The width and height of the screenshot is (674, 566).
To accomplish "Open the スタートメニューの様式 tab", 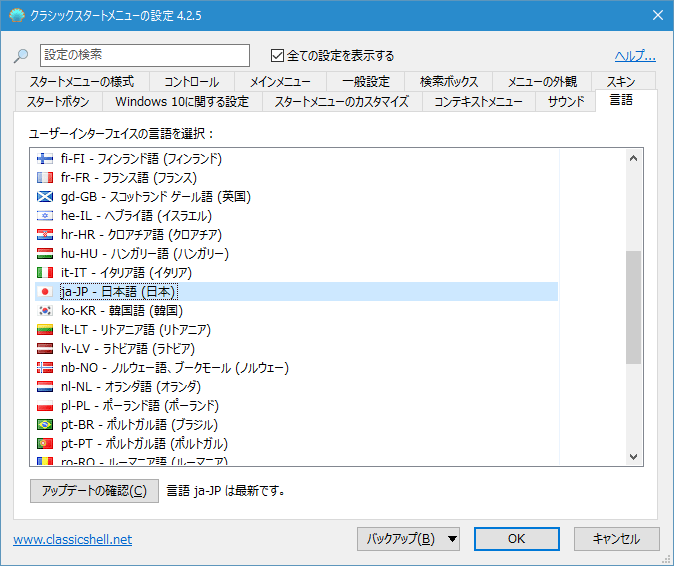I will [x=82, y=81].
